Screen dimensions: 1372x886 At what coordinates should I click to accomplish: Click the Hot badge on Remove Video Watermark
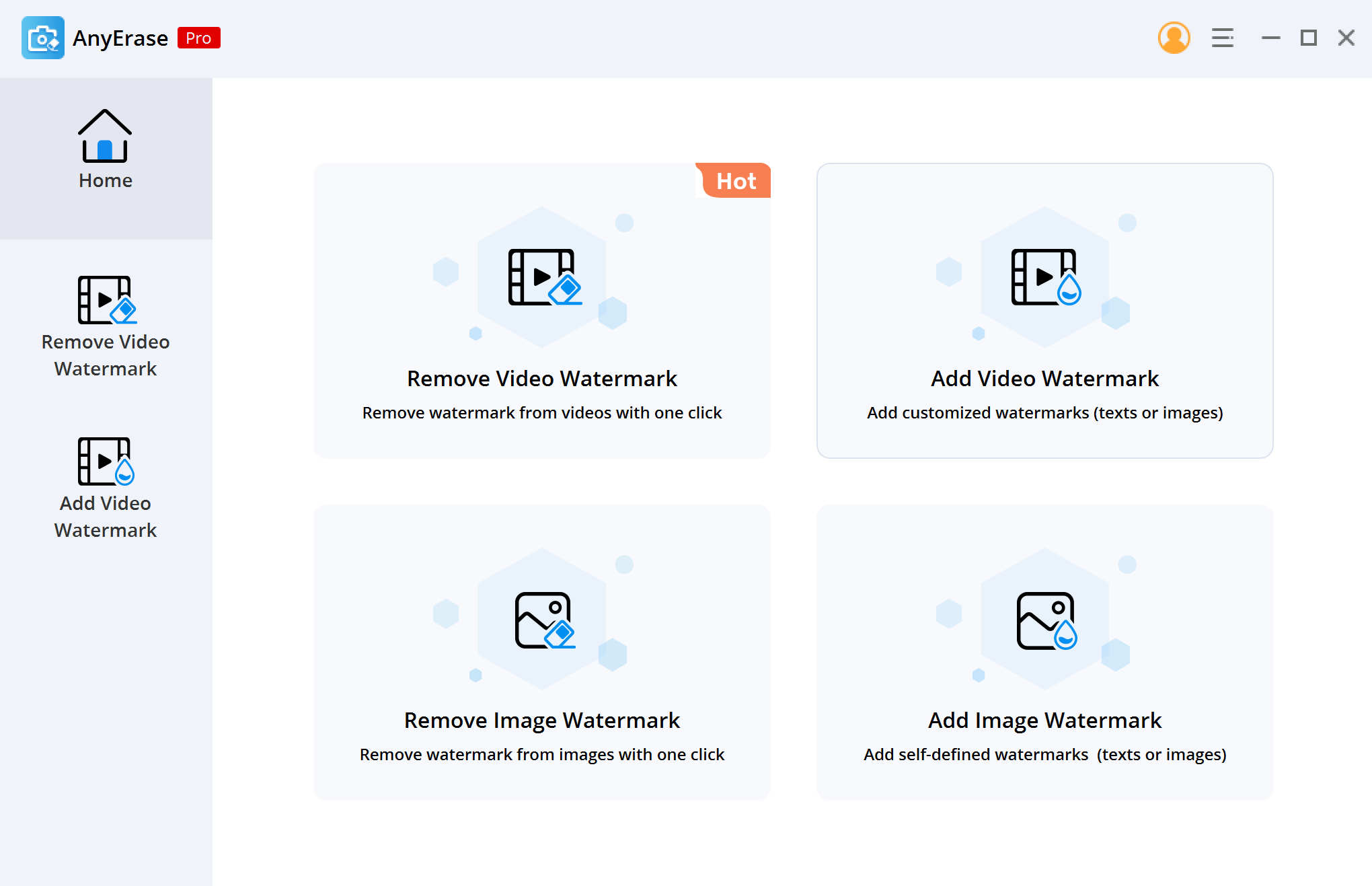pos(734,180)
